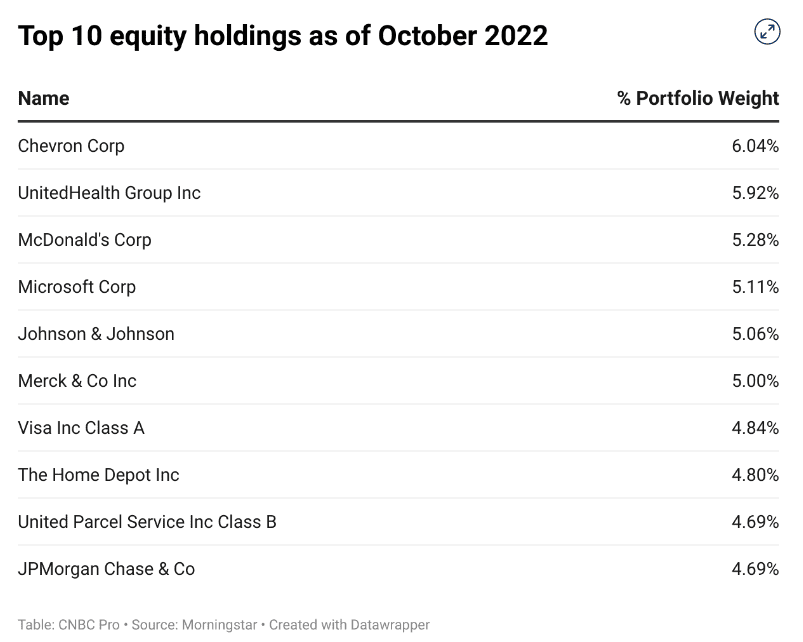Click The Home Depot Inc entry
The width and height of the screenshot is (803, 642).
(x=98, y=475)
